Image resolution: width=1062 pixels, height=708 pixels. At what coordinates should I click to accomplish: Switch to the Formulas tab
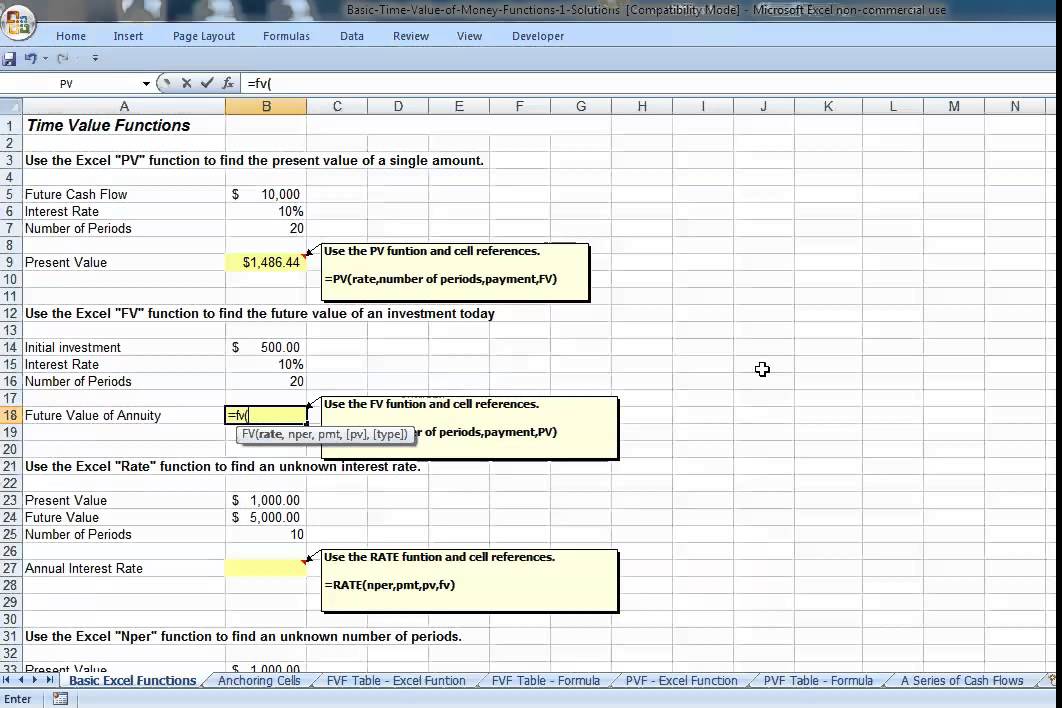pos(286,36)
